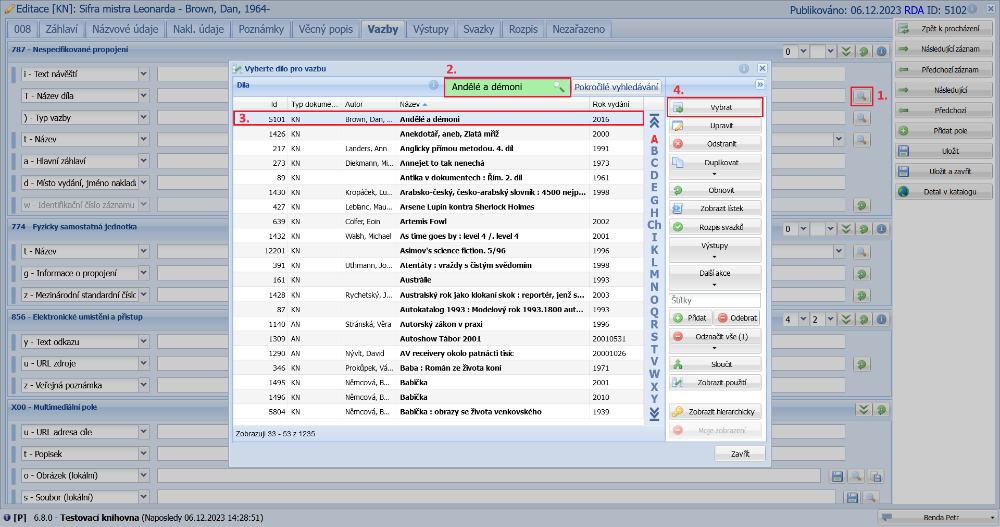Open Pokročilé vyhledávání
This screenshot has width=1000, height=527.
pyautogui.click(x=616, y=87)
